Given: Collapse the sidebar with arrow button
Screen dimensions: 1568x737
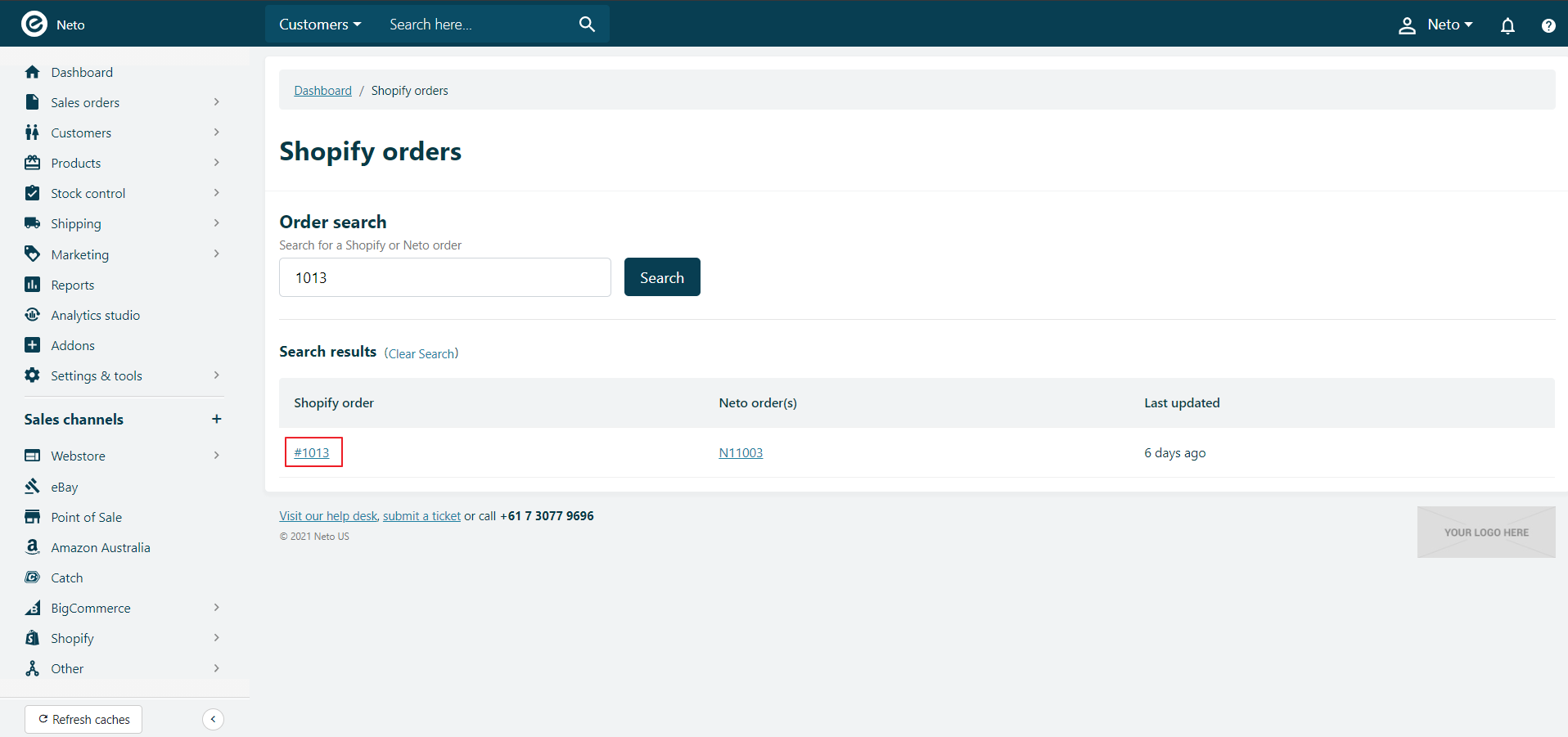Looking at the screenshot, I should pos(213,719).
